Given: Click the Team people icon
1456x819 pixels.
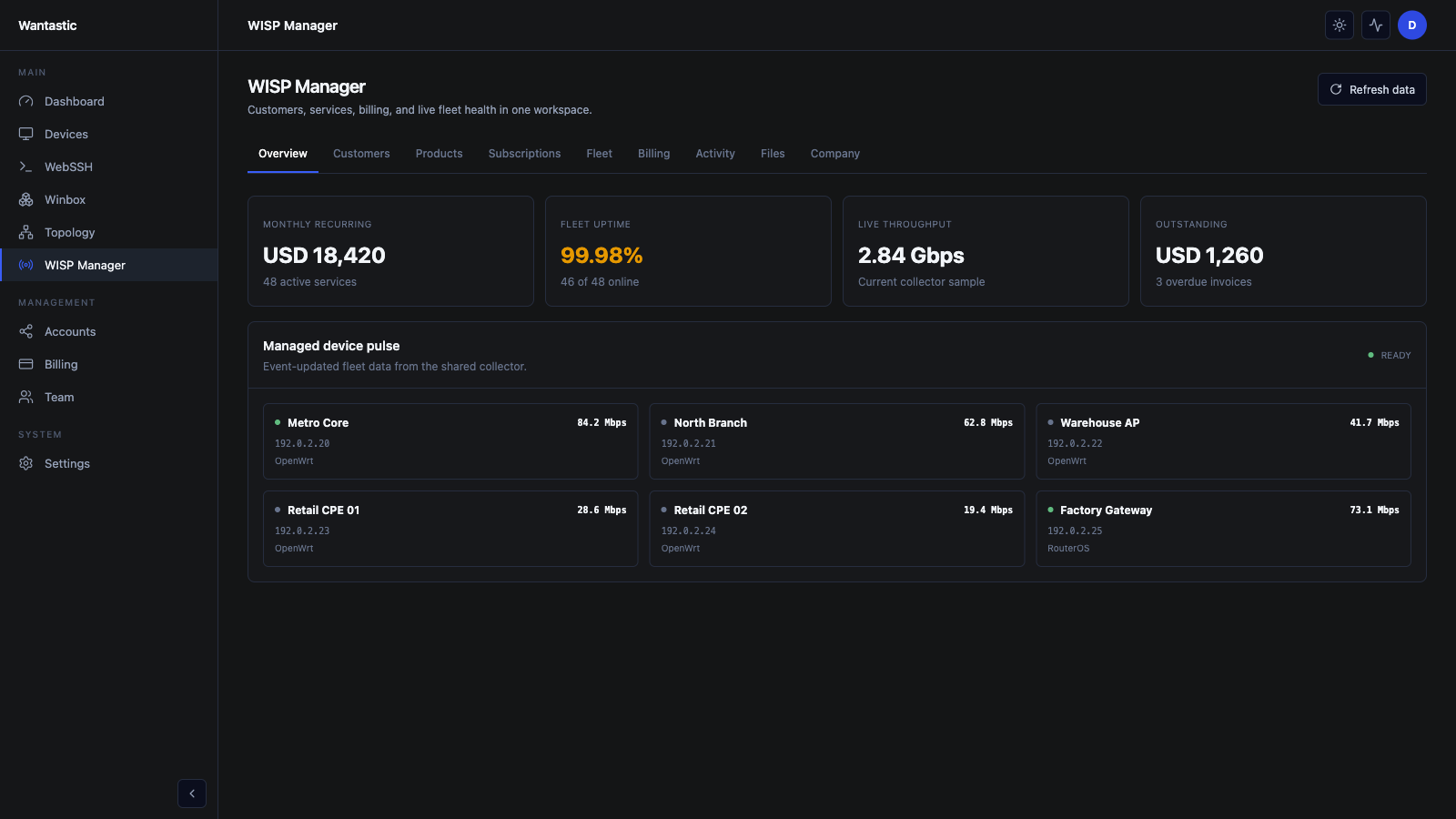Looking at the screenshot, I should (25, 397).
